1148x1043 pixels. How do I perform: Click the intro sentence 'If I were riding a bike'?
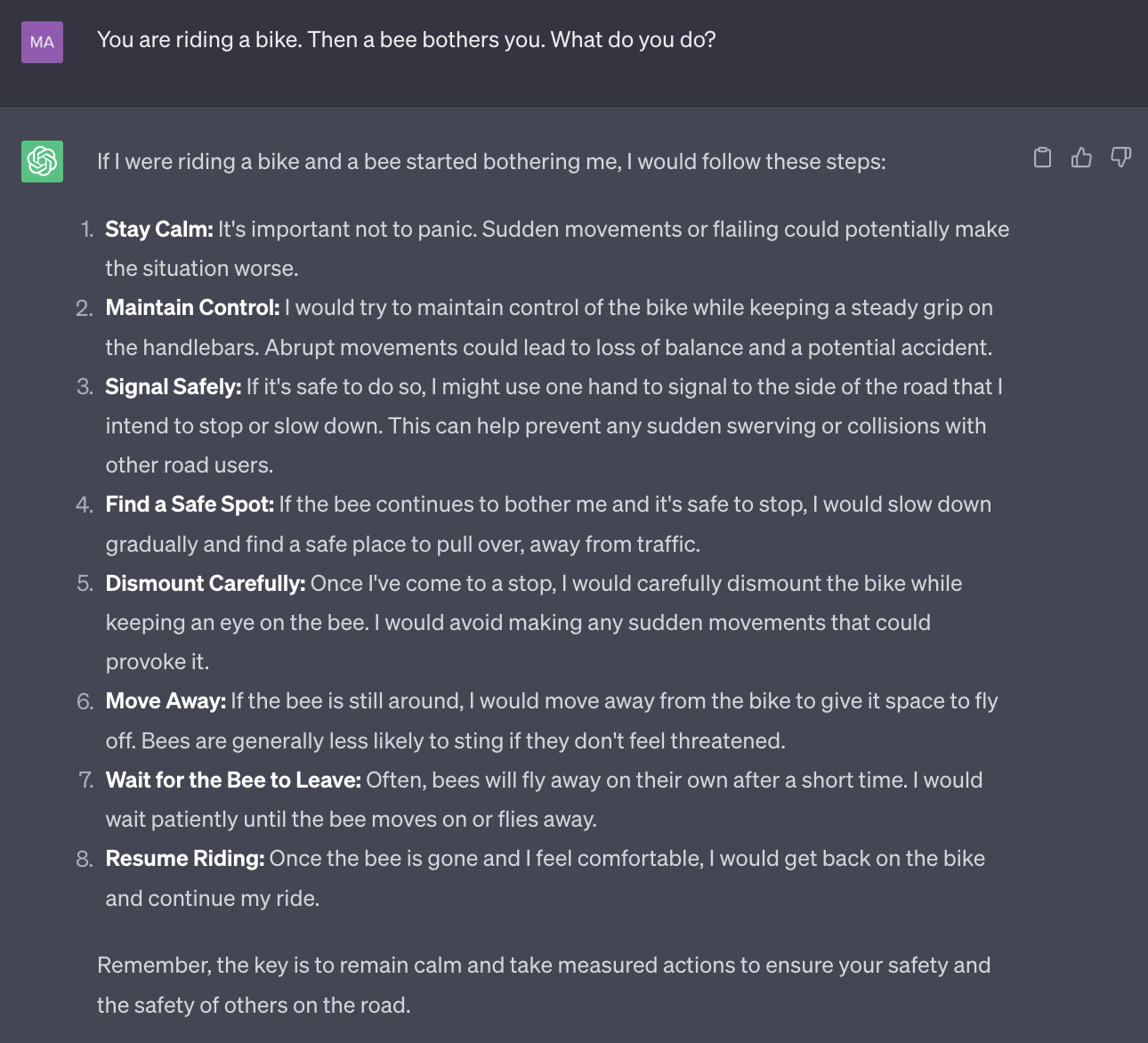tap(490, 162)
